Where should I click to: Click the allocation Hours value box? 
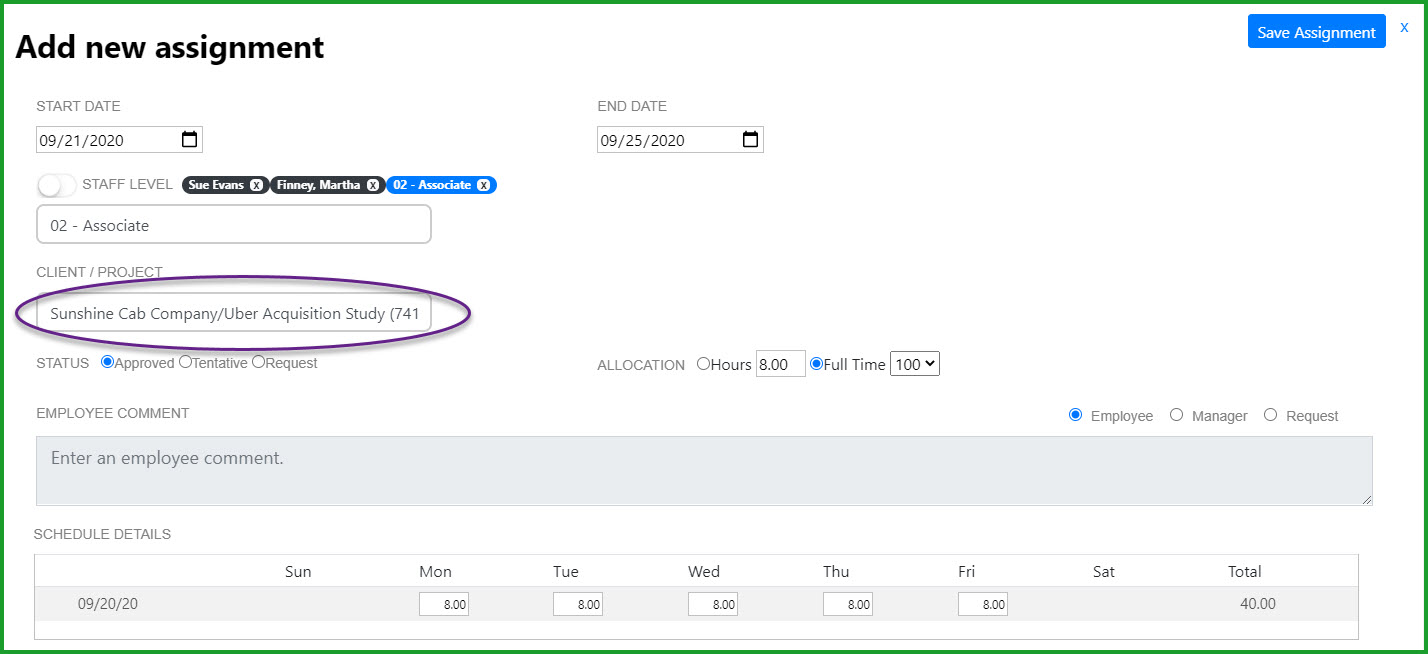pos(780,364)
